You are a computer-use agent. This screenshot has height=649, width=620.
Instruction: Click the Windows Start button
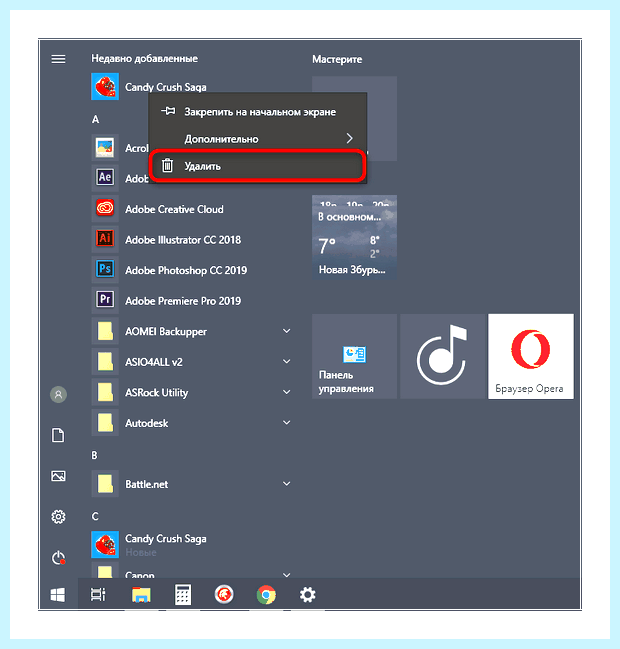58,595
